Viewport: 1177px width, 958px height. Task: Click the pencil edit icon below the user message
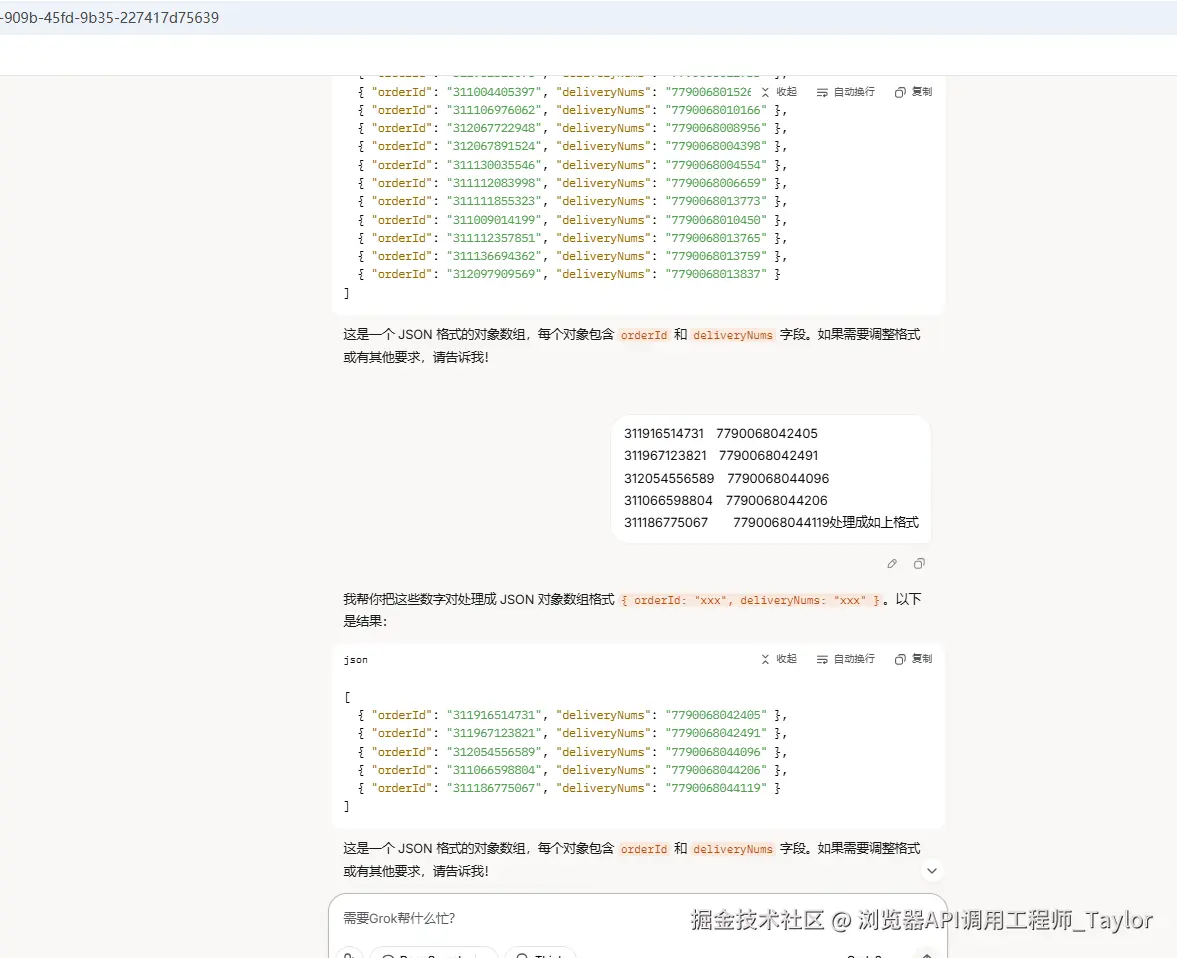point(891,563)
